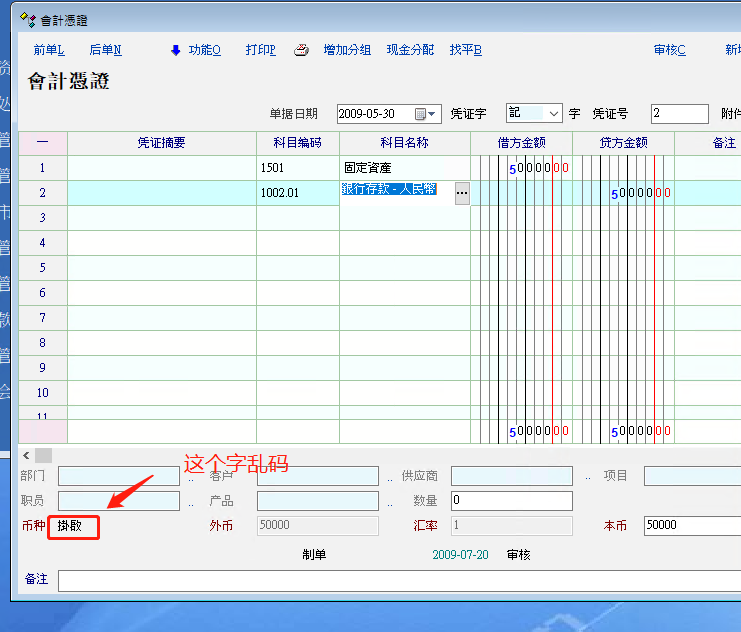Screen dimensions: 741x632
Task: Click 找平 to balance entries
Action: [x=465, y=50]
